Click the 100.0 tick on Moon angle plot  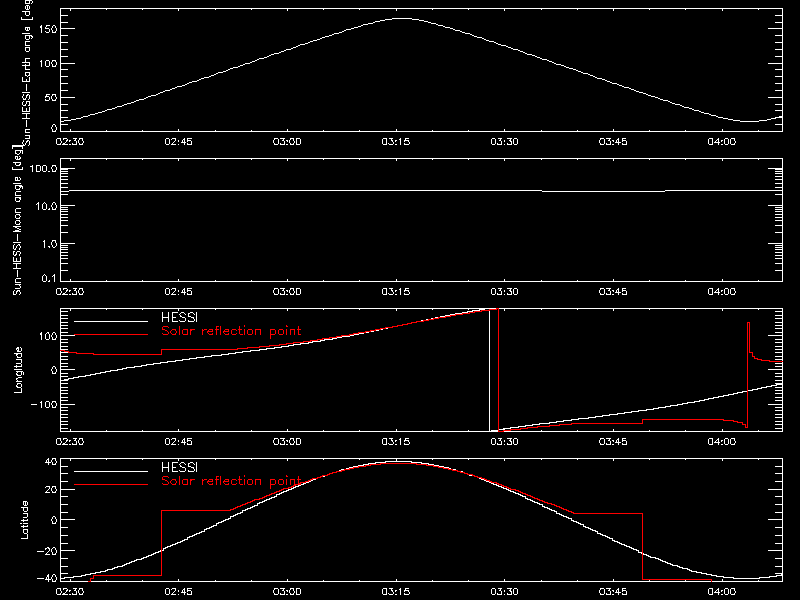point(43,169)
